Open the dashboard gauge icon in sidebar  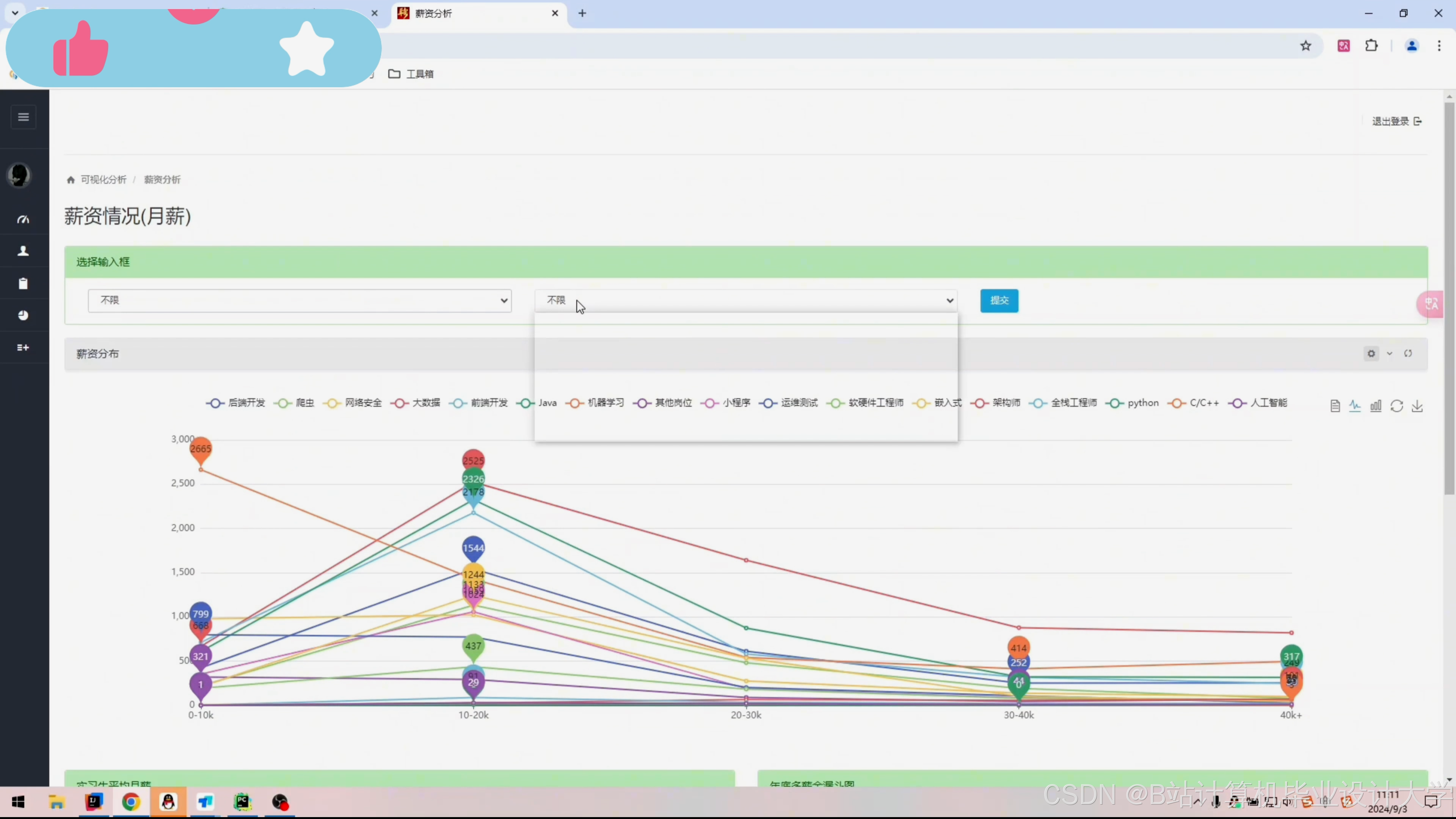23,219
